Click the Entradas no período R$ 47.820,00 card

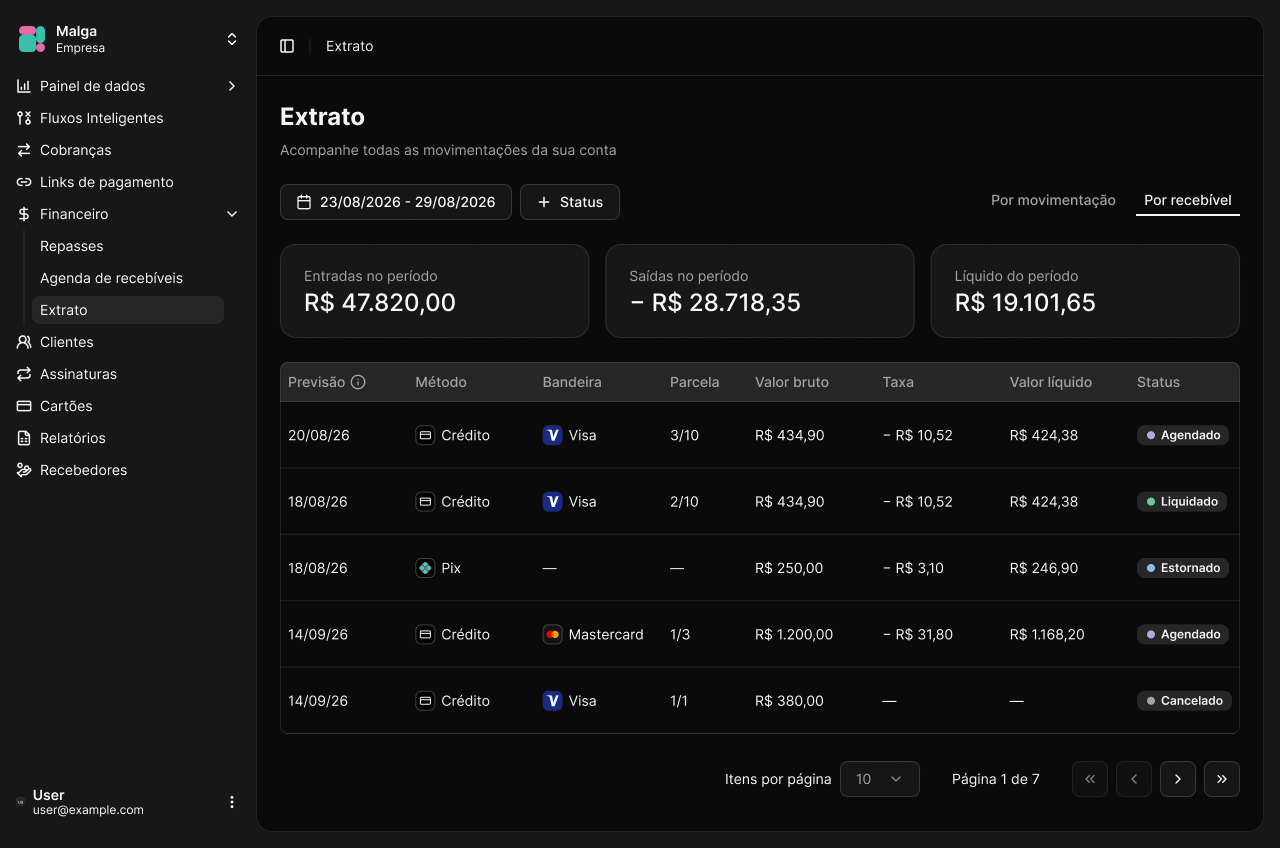434,291
